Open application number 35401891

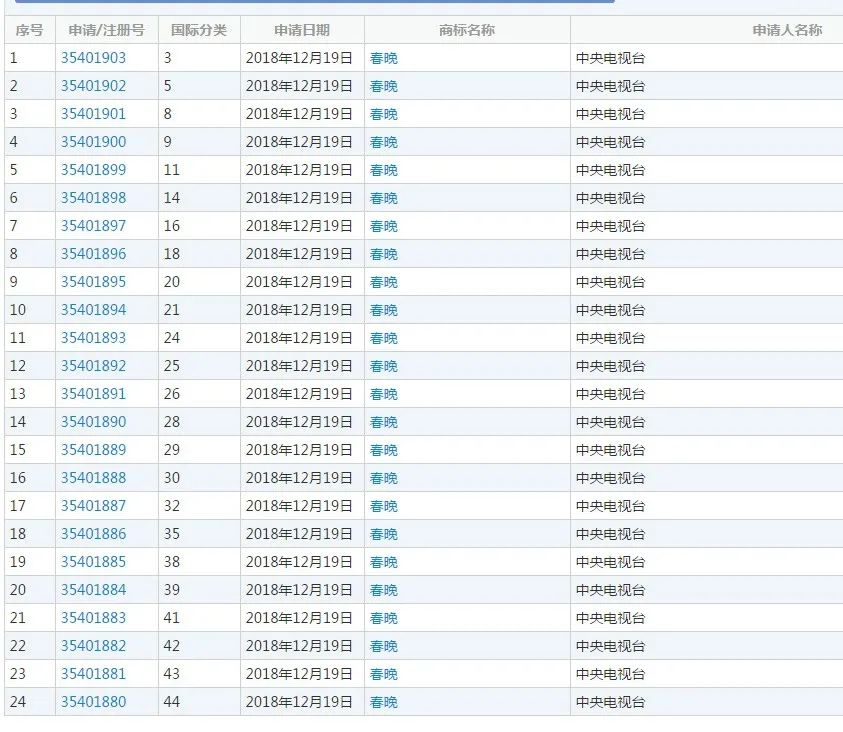click(93, 393)
